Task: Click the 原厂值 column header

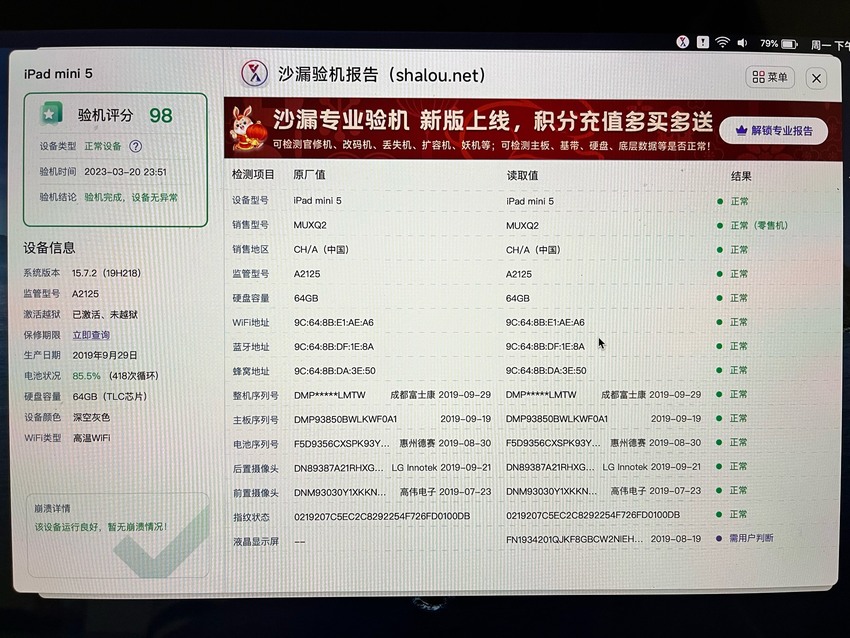Action: [309, 175]
